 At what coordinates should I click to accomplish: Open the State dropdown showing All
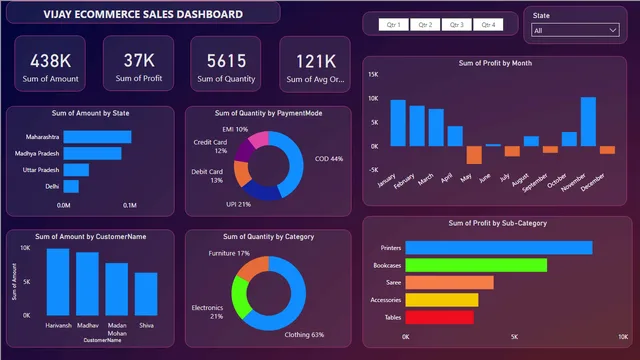coord(575,30)
